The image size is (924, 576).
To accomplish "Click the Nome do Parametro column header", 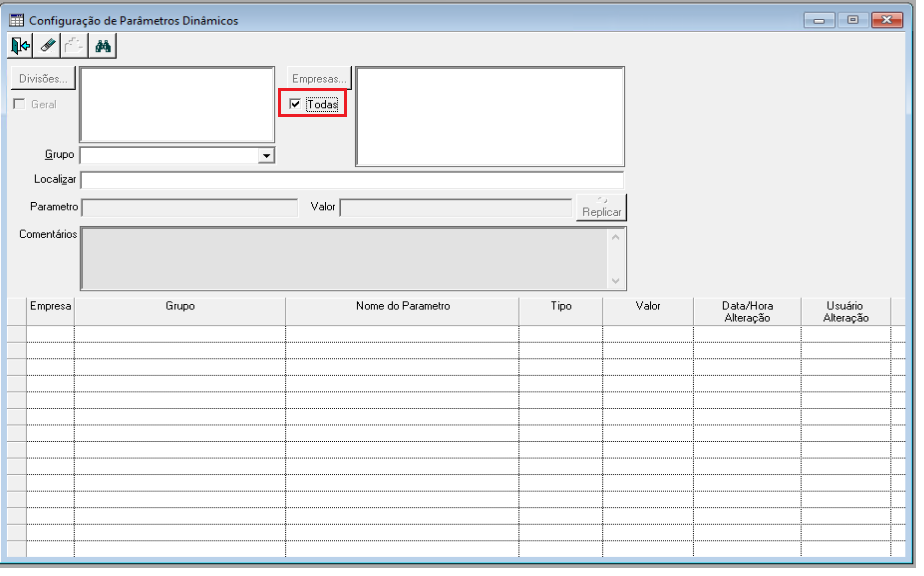I will pyautogui.click(x=402, y=312).
